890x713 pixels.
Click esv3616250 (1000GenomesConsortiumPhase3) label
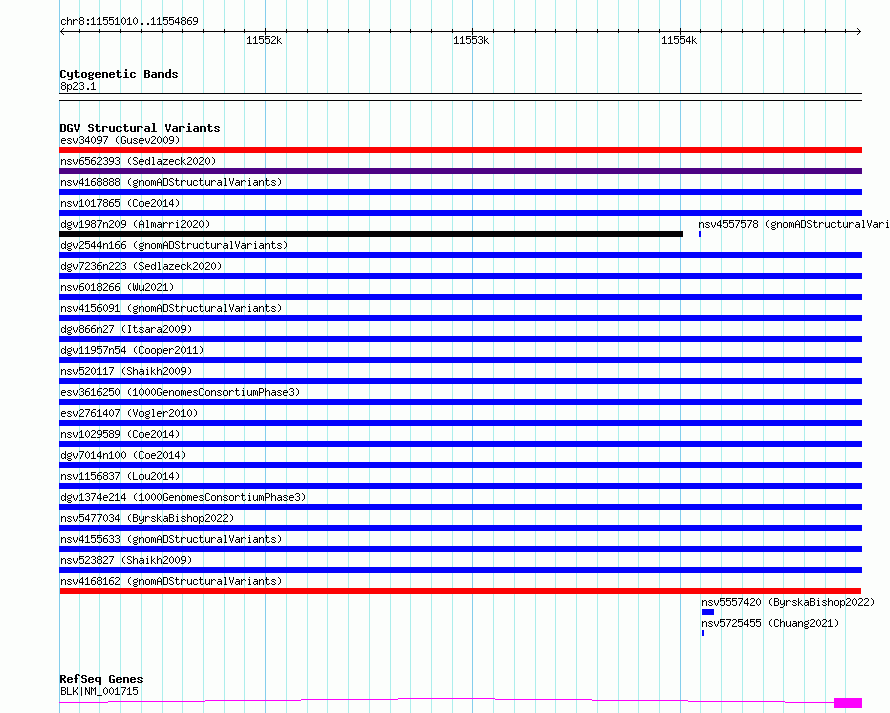click(x=180, y=392)
